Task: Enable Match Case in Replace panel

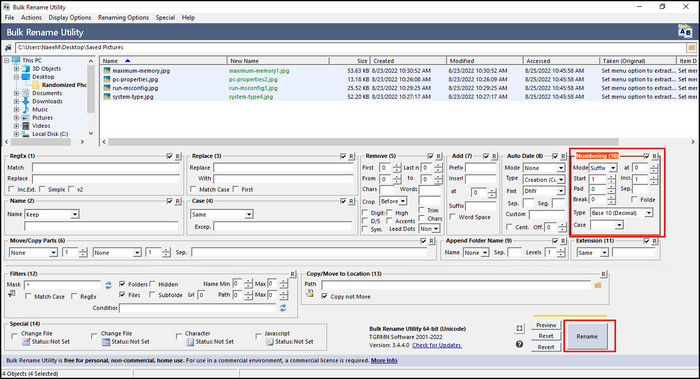Action: [x=193, y=189]
